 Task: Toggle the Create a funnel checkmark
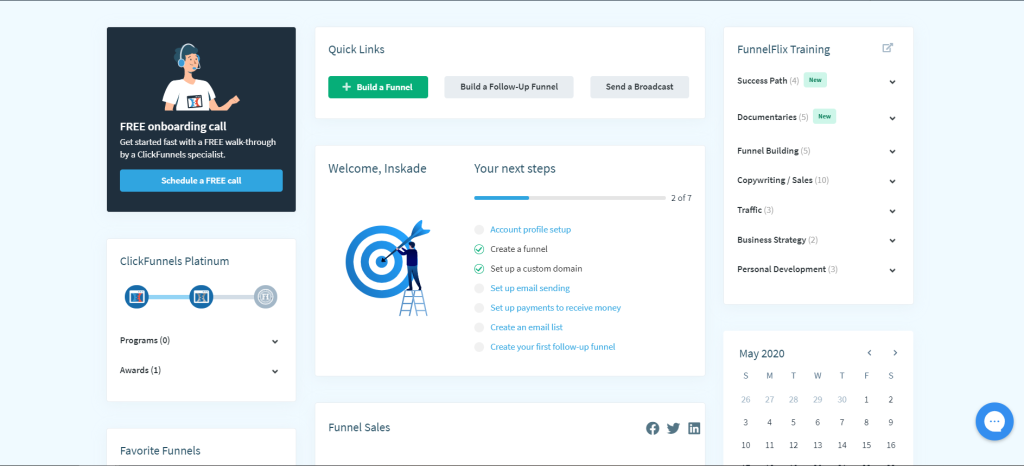pos(479,249)
